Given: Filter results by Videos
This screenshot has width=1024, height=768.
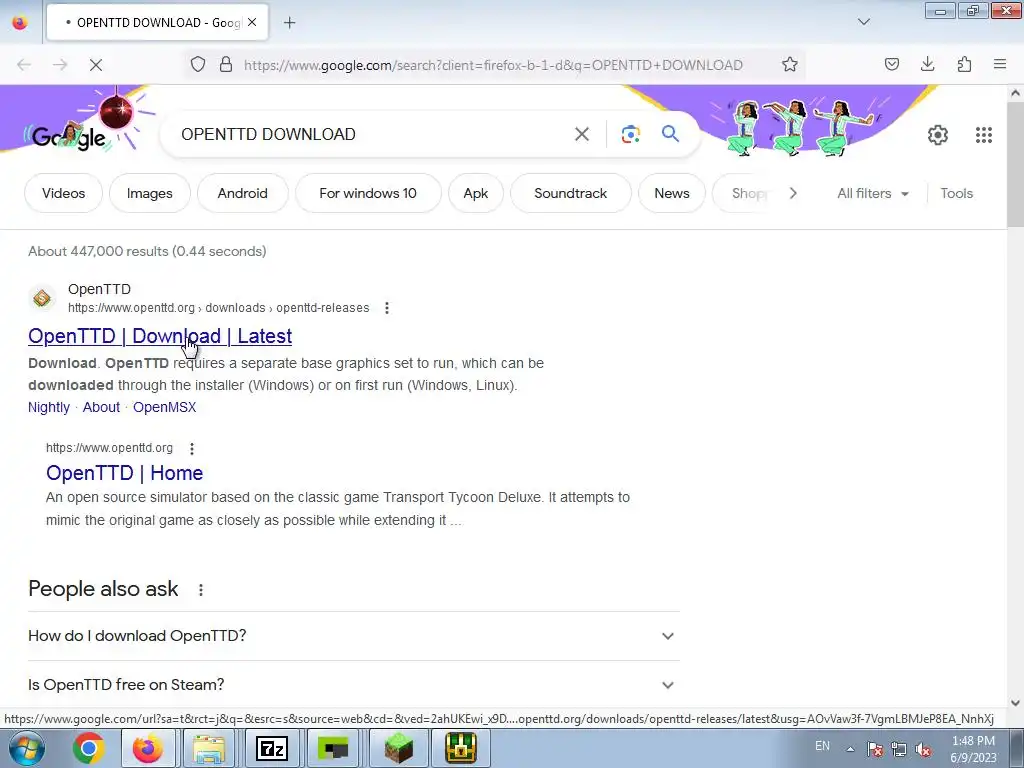Looking at the screenshot, I should (x=63, y=193).
